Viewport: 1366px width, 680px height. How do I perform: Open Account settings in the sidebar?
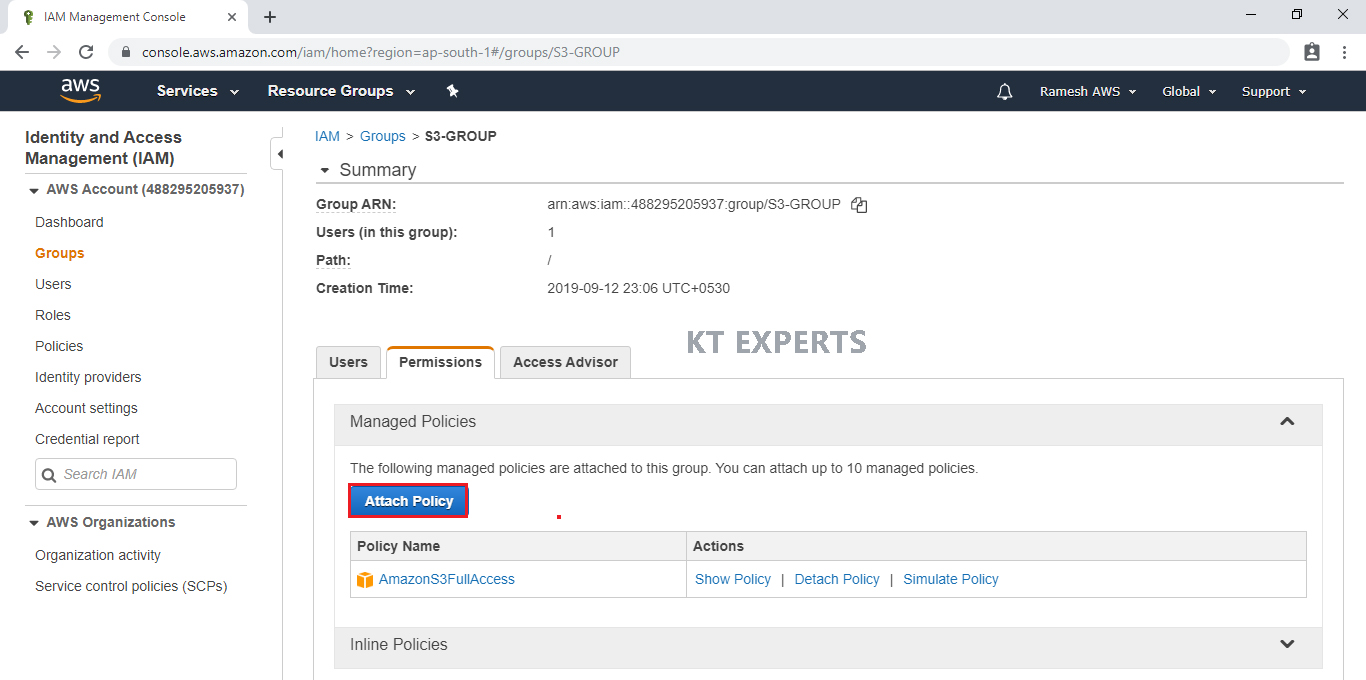tap(86, 408)
